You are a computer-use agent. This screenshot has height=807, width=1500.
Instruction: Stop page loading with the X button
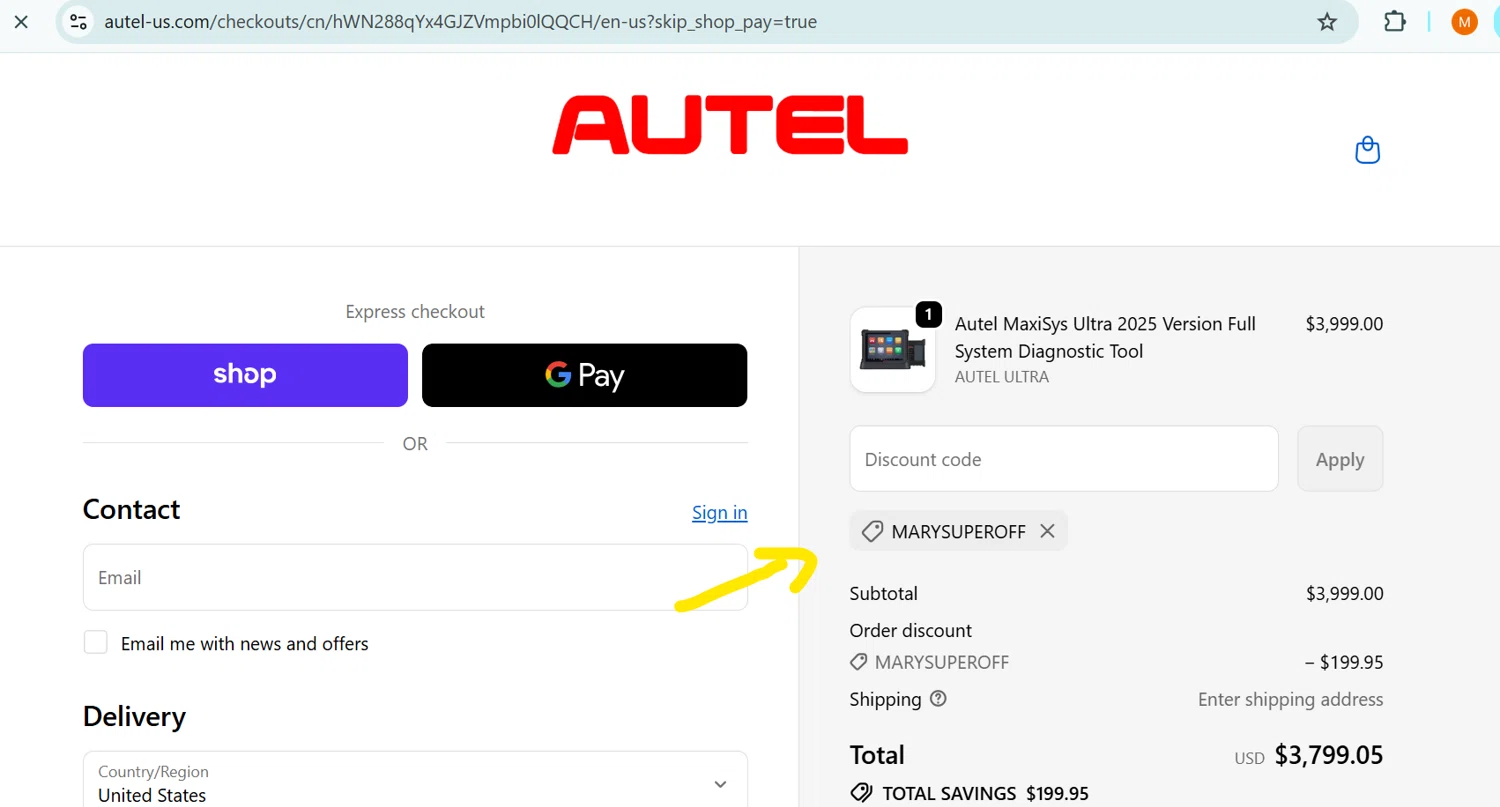tap(21, 21)
